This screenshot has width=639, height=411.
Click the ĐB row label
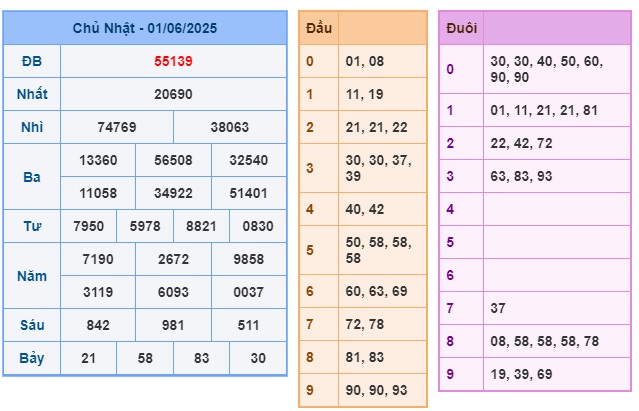[x=32, y=61]
